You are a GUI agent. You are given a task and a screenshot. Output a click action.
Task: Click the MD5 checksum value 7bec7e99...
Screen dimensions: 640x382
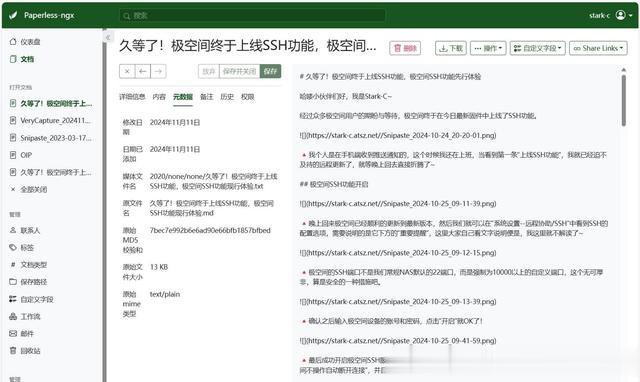[210, 231]
